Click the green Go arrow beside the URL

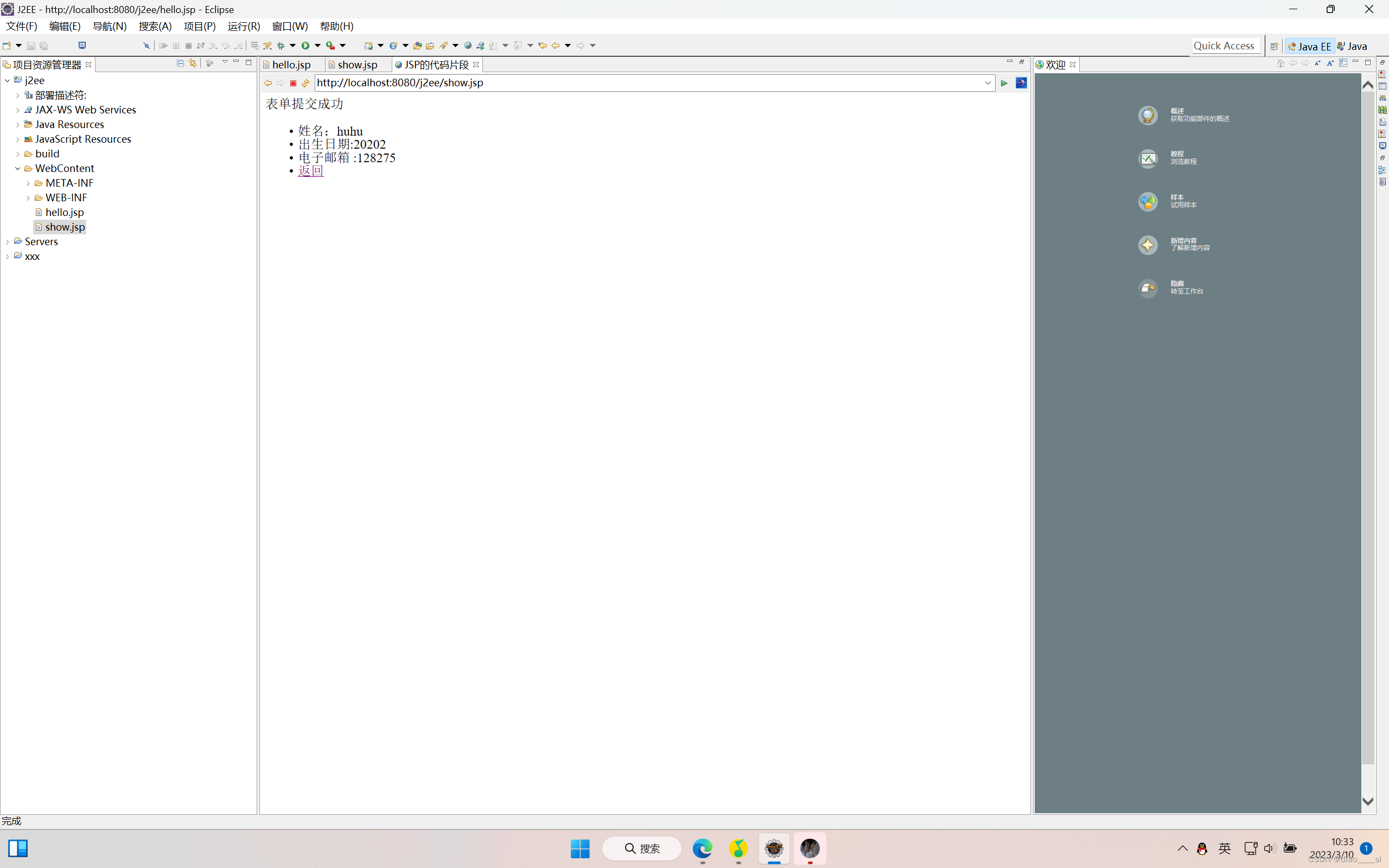pyautogui.click(x=1004, y=83)
